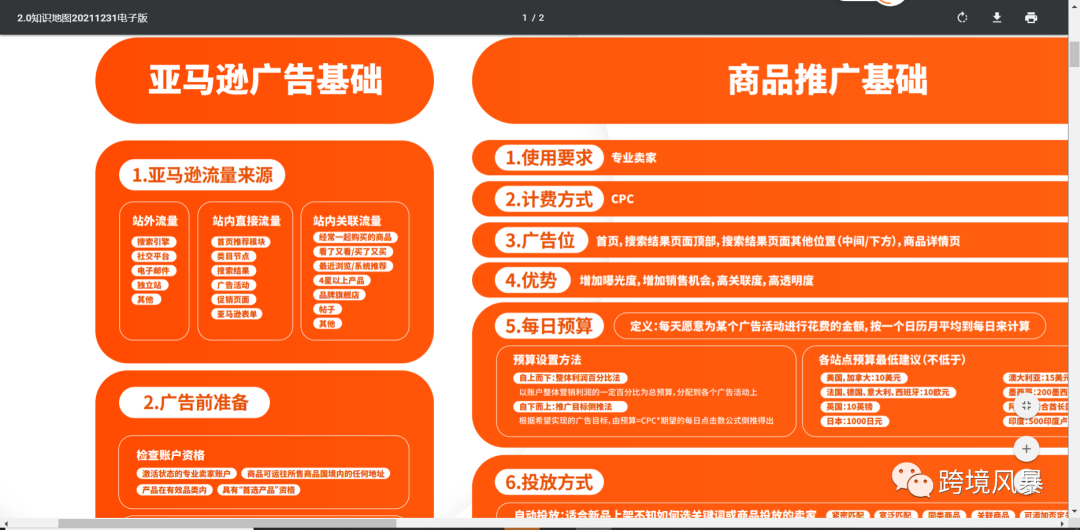Viewport: 1080px width, 530px height.
Task: Click the 亚马逊广告基础 heading
Action: coord(264,81)
